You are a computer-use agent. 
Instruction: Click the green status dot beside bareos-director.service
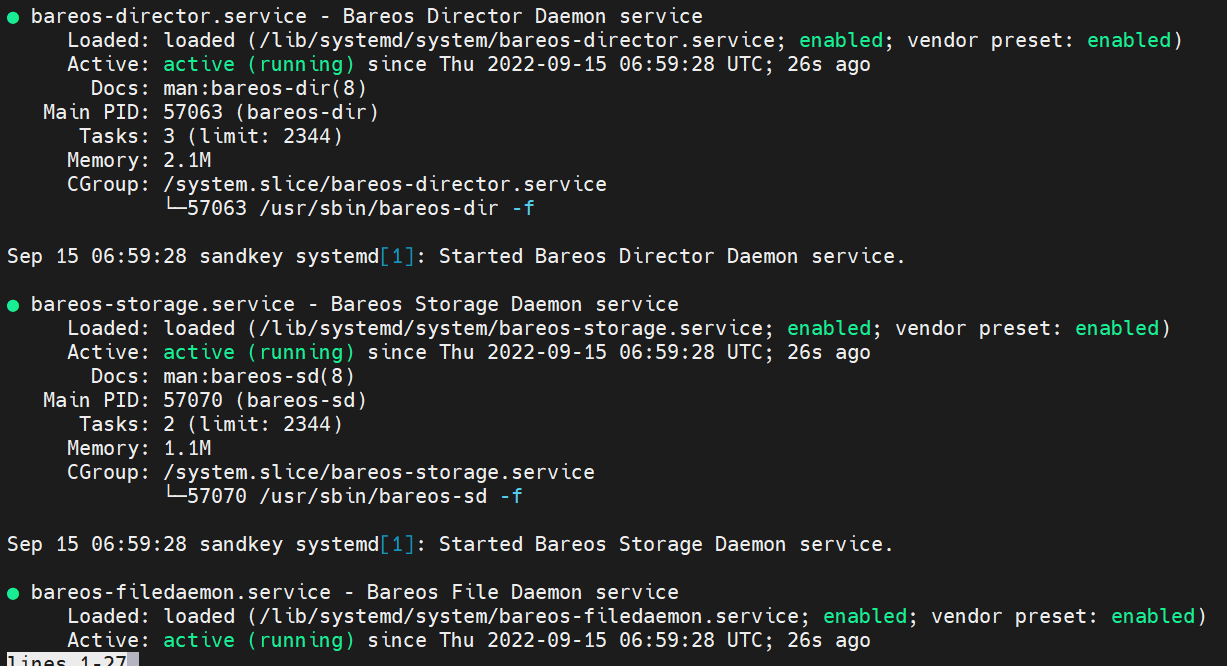pyautogui.click(x=13, y=17)
